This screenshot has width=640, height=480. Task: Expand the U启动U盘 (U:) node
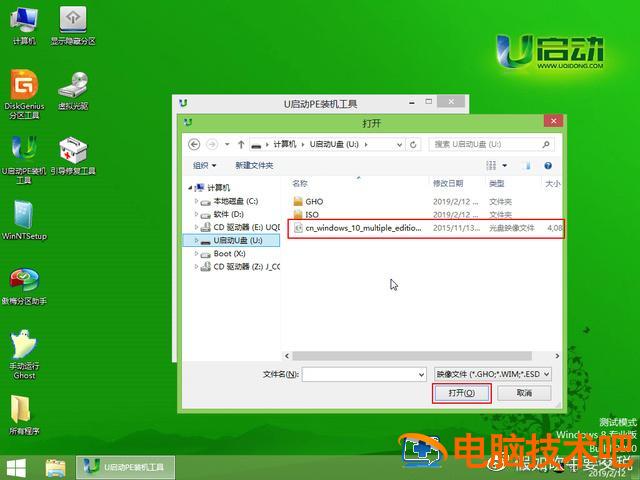pos(196,240)
